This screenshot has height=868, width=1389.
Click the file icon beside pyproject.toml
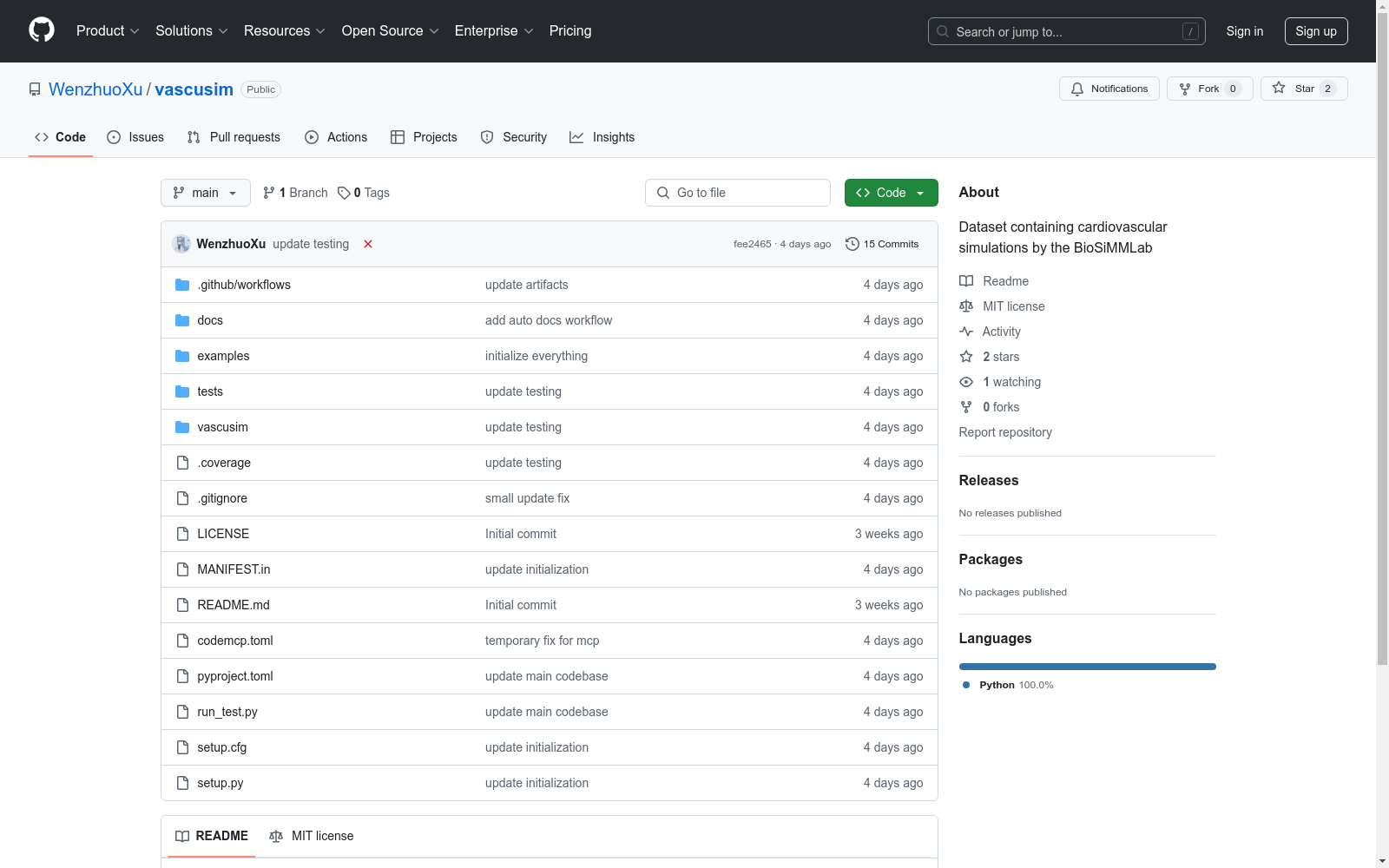coord(182,676)
